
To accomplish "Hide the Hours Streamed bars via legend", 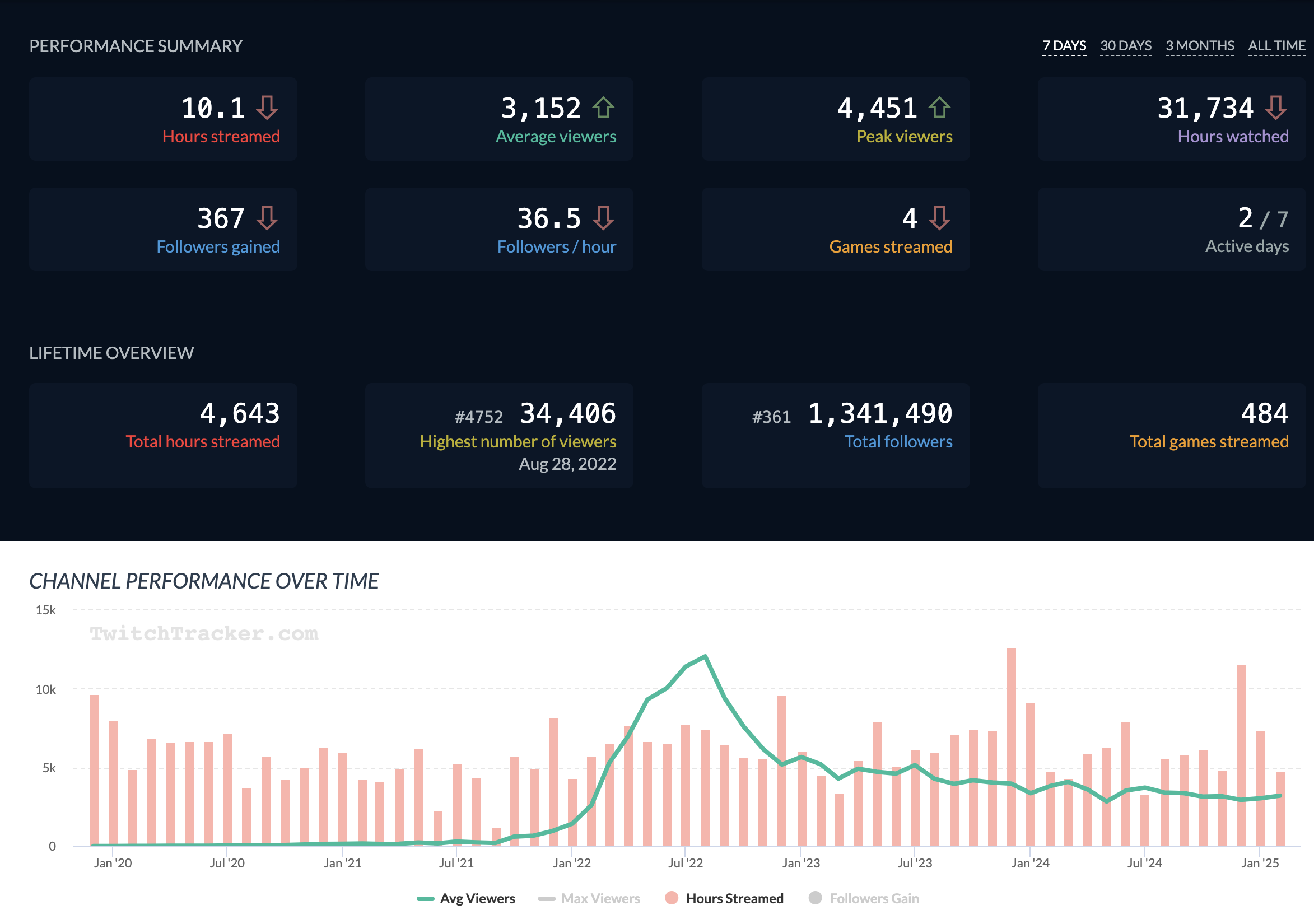I will pyautogui.click(x=734, y=898).
